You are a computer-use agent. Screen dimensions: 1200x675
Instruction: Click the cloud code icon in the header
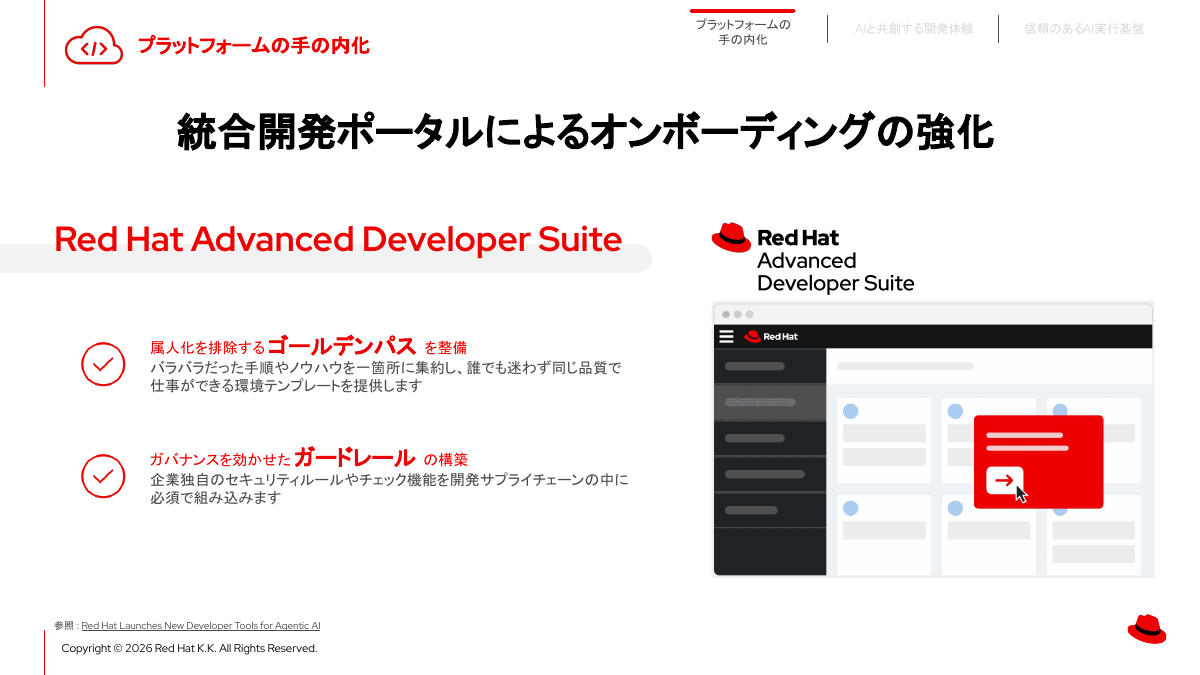[x=93, y=46]
